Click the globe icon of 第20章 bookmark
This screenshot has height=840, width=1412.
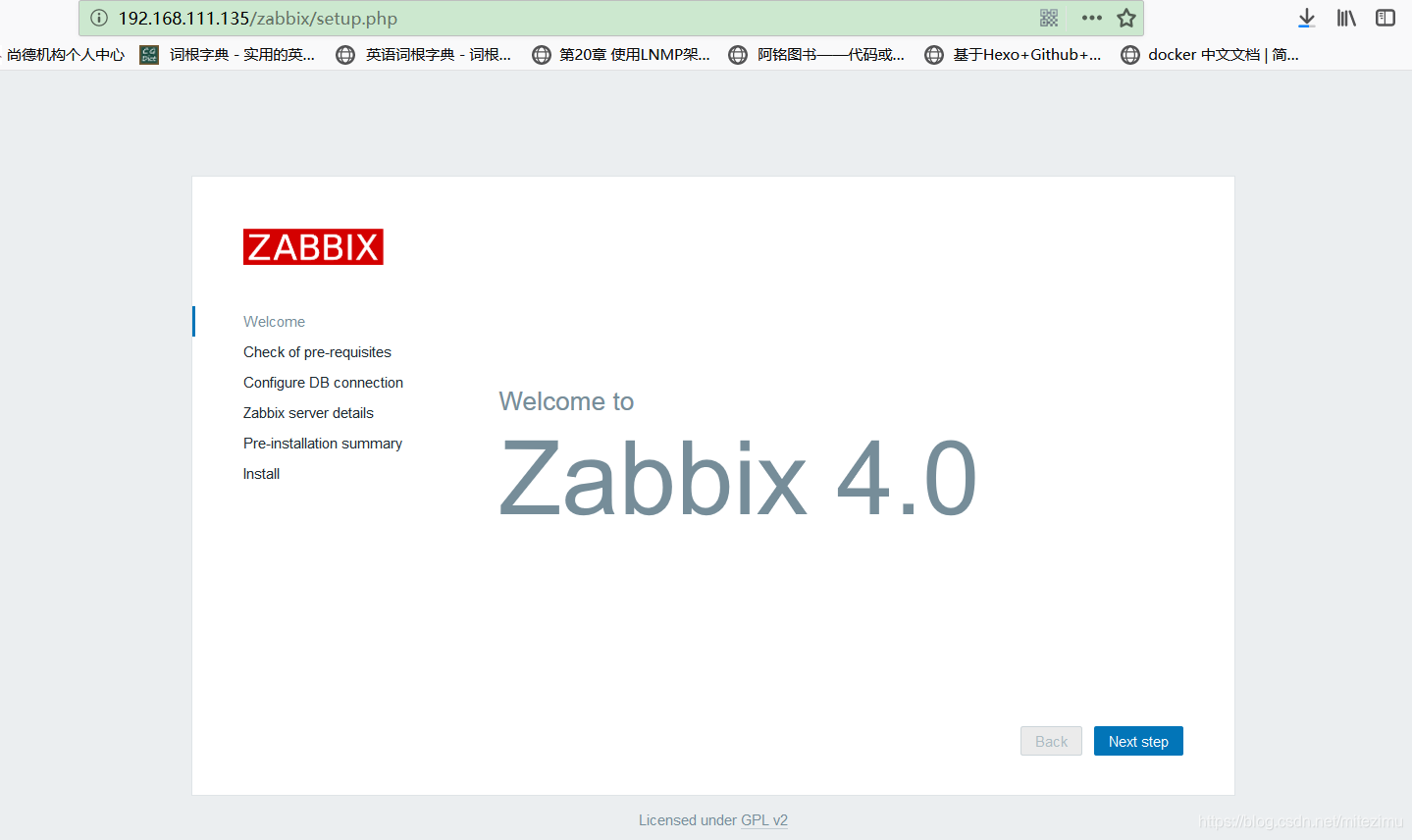[542, 55]
